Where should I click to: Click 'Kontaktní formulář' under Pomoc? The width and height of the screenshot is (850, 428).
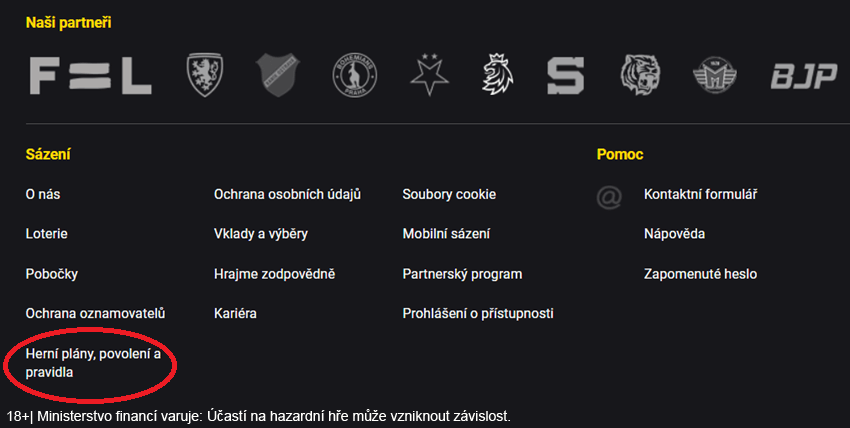[700, 194]
